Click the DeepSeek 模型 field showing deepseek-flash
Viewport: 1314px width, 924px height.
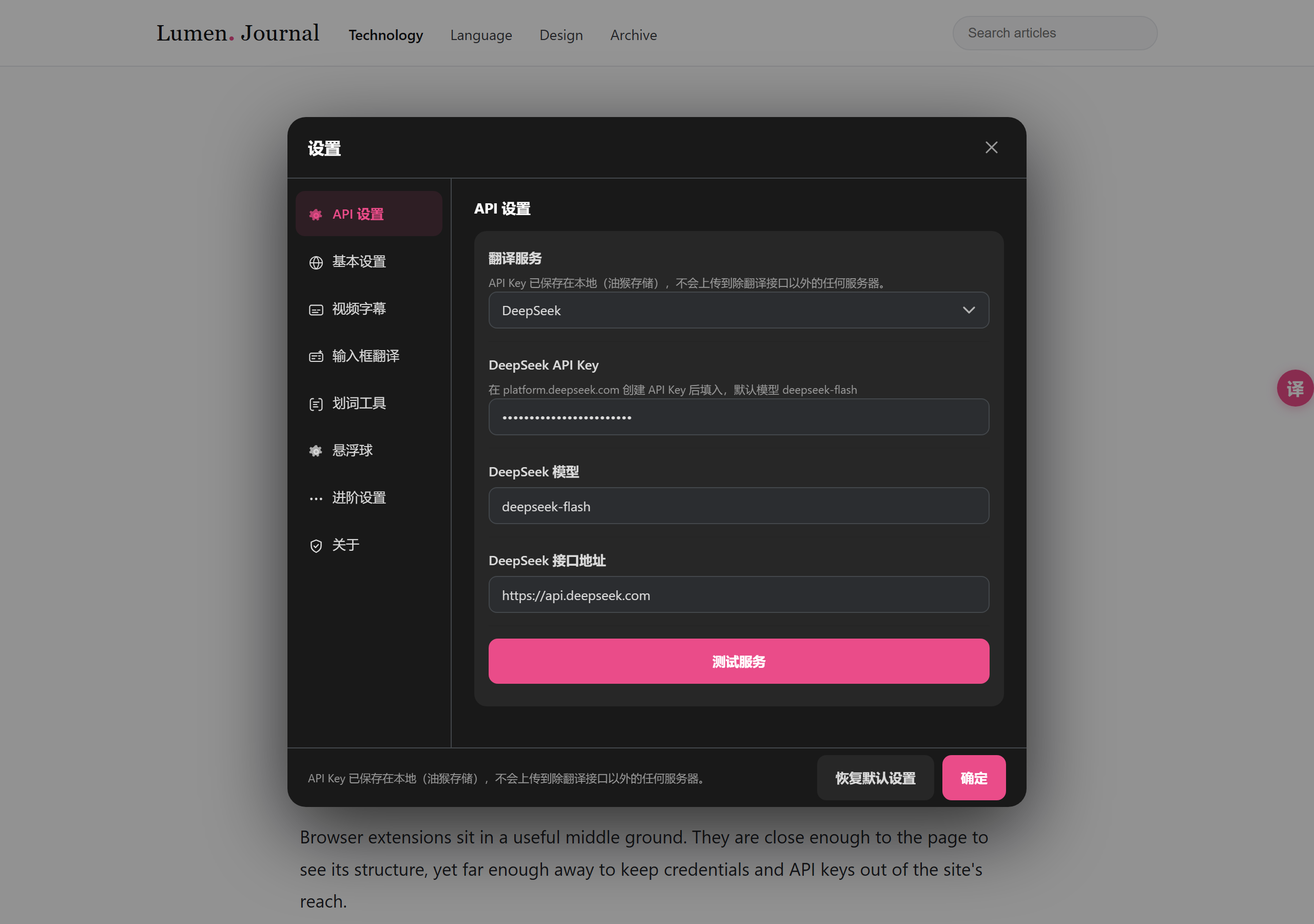click(738, 506)
